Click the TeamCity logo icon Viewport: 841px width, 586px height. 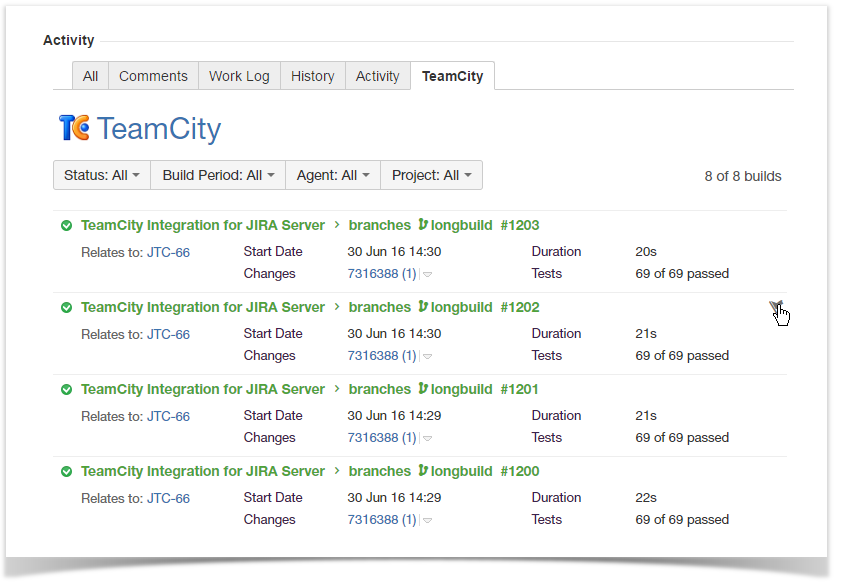coord(74,128)
